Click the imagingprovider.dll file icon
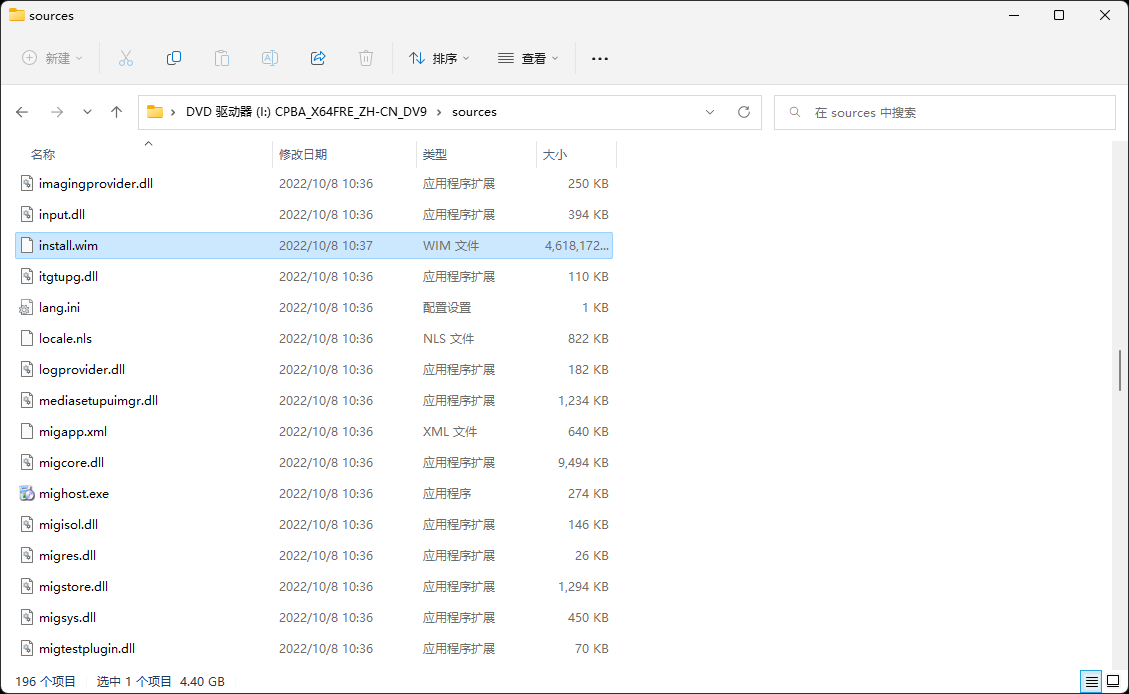 [x=27, y=184]
